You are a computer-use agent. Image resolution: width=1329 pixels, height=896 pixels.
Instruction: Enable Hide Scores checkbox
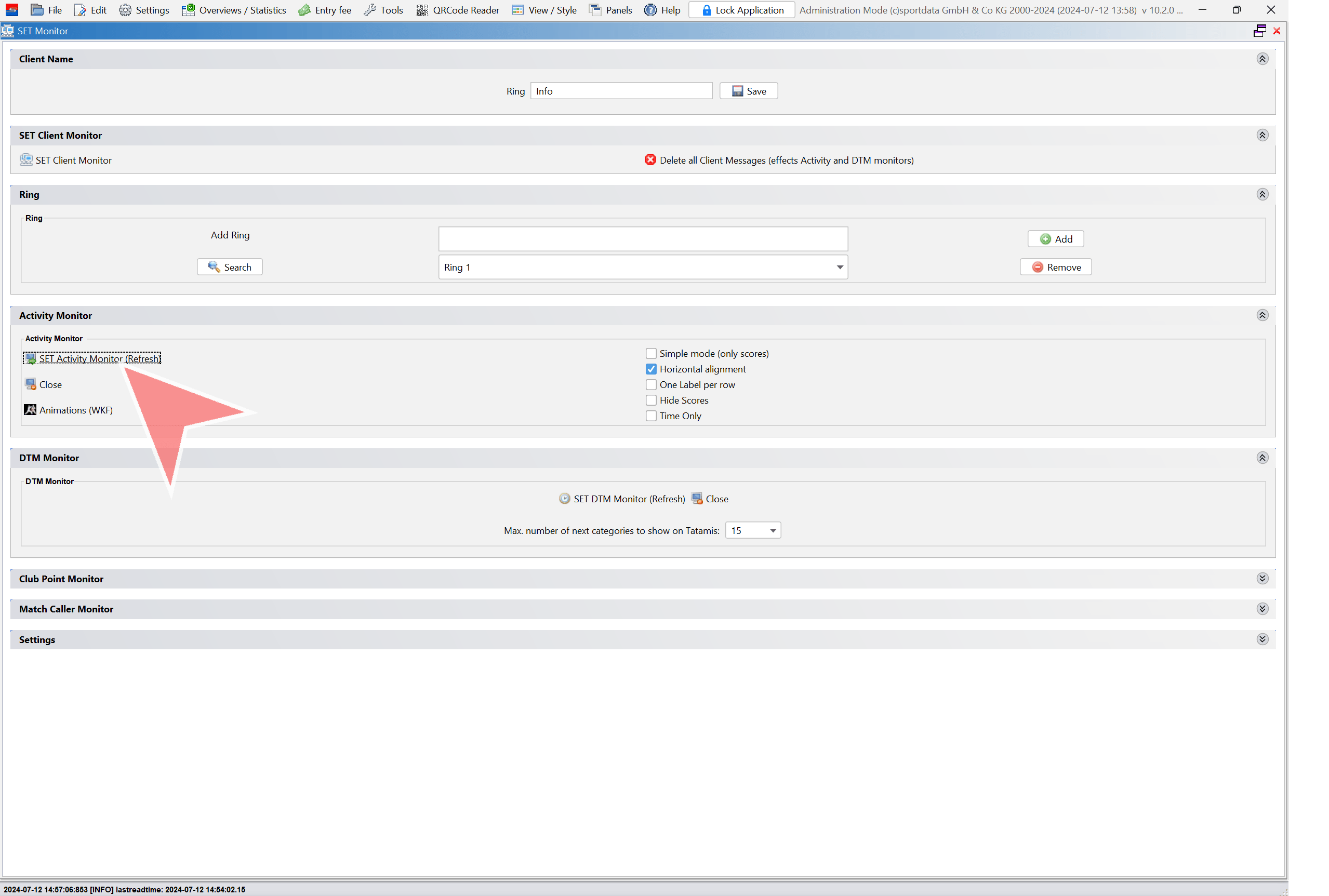click(x=650, y=400)
